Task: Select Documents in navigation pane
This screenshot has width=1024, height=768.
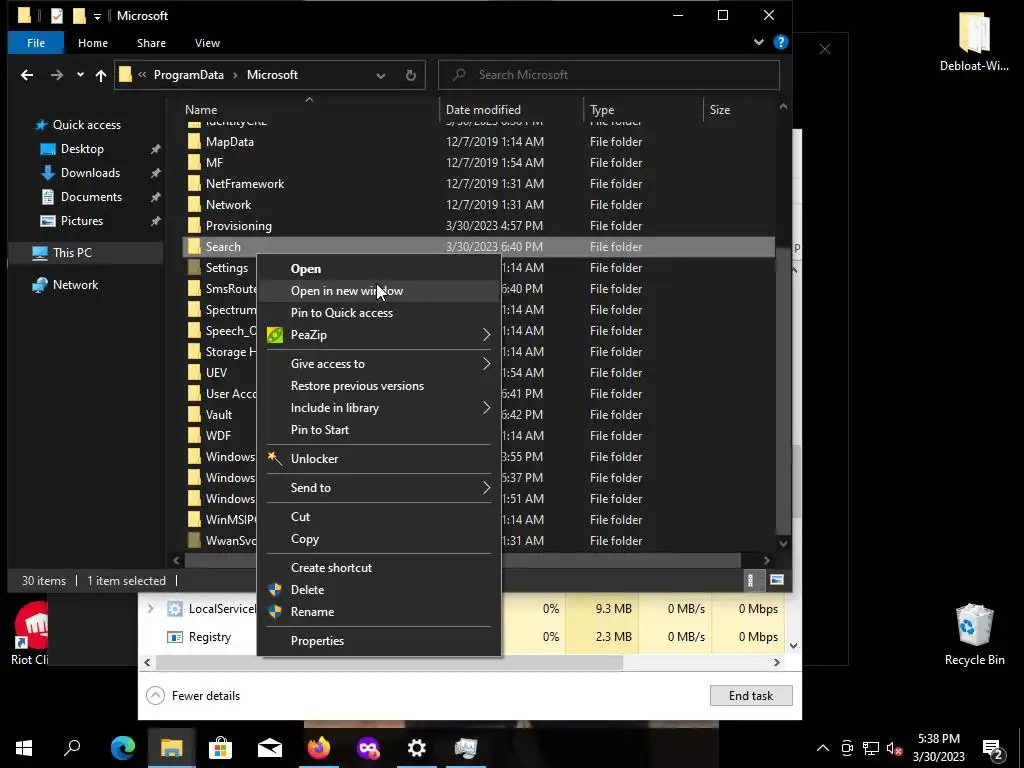Action: pyautogui.click(x=91, y=197)
